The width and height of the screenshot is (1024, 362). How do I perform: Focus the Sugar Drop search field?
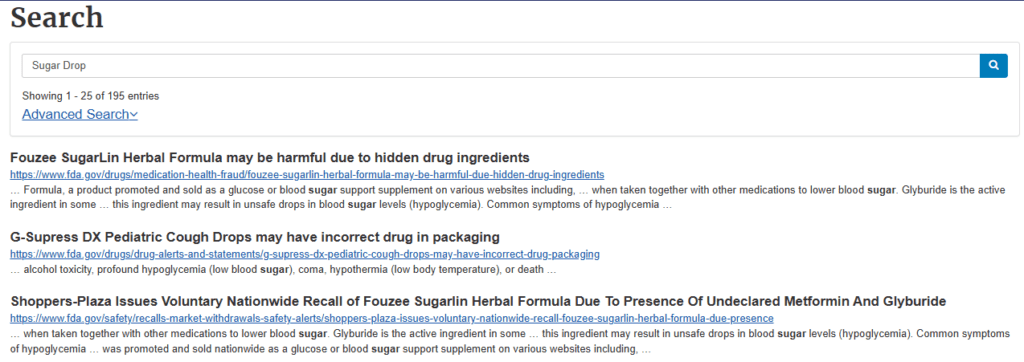(501, 65)
